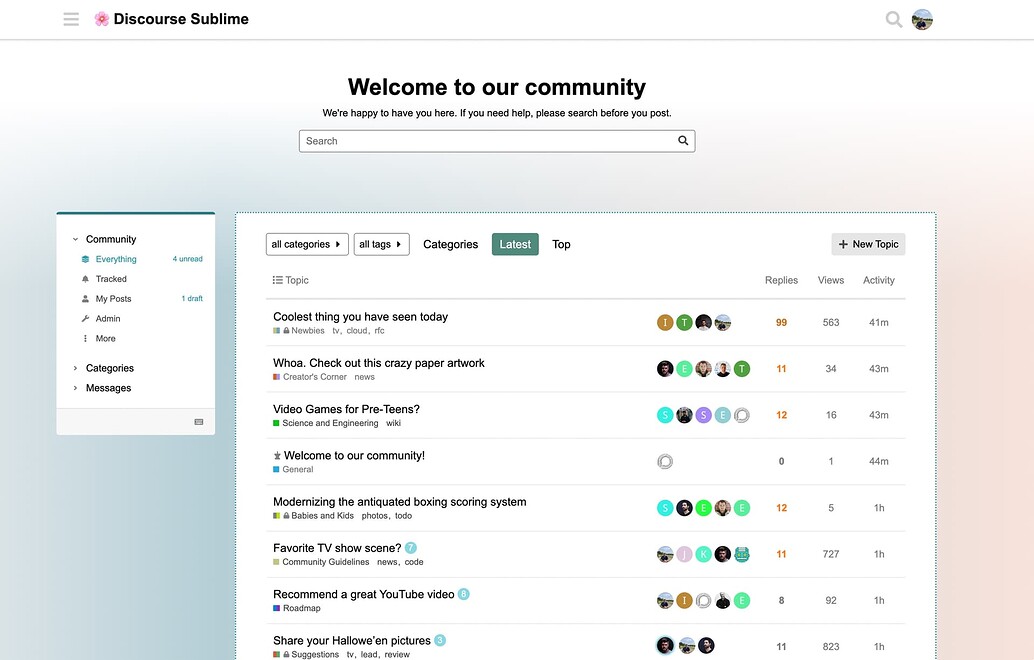Open keyboard shortcuts icon in sidebar
Screen dimensions: 1034x660
(x=199, y=422)
